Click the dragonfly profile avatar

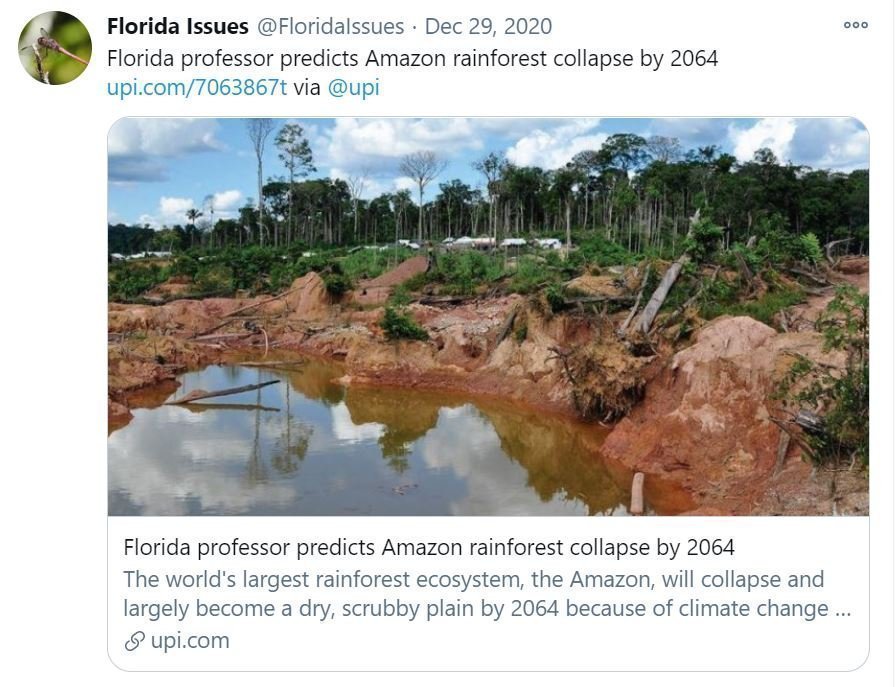[55, 48]
